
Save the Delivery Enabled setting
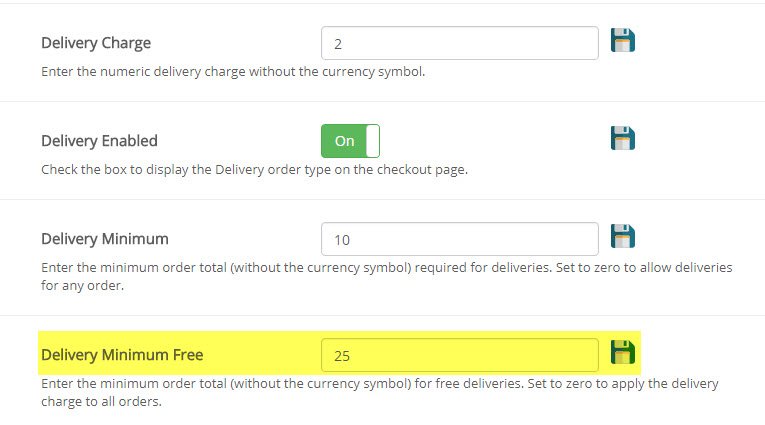pyautogui.click(x=623, y=139)
